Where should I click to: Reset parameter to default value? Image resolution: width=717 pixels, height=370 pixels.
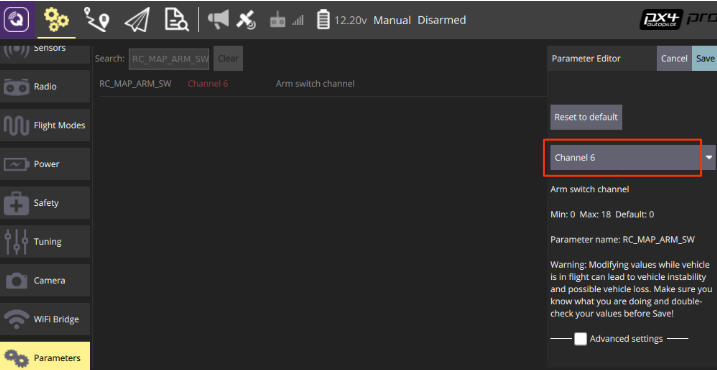(x=586, y=117)
